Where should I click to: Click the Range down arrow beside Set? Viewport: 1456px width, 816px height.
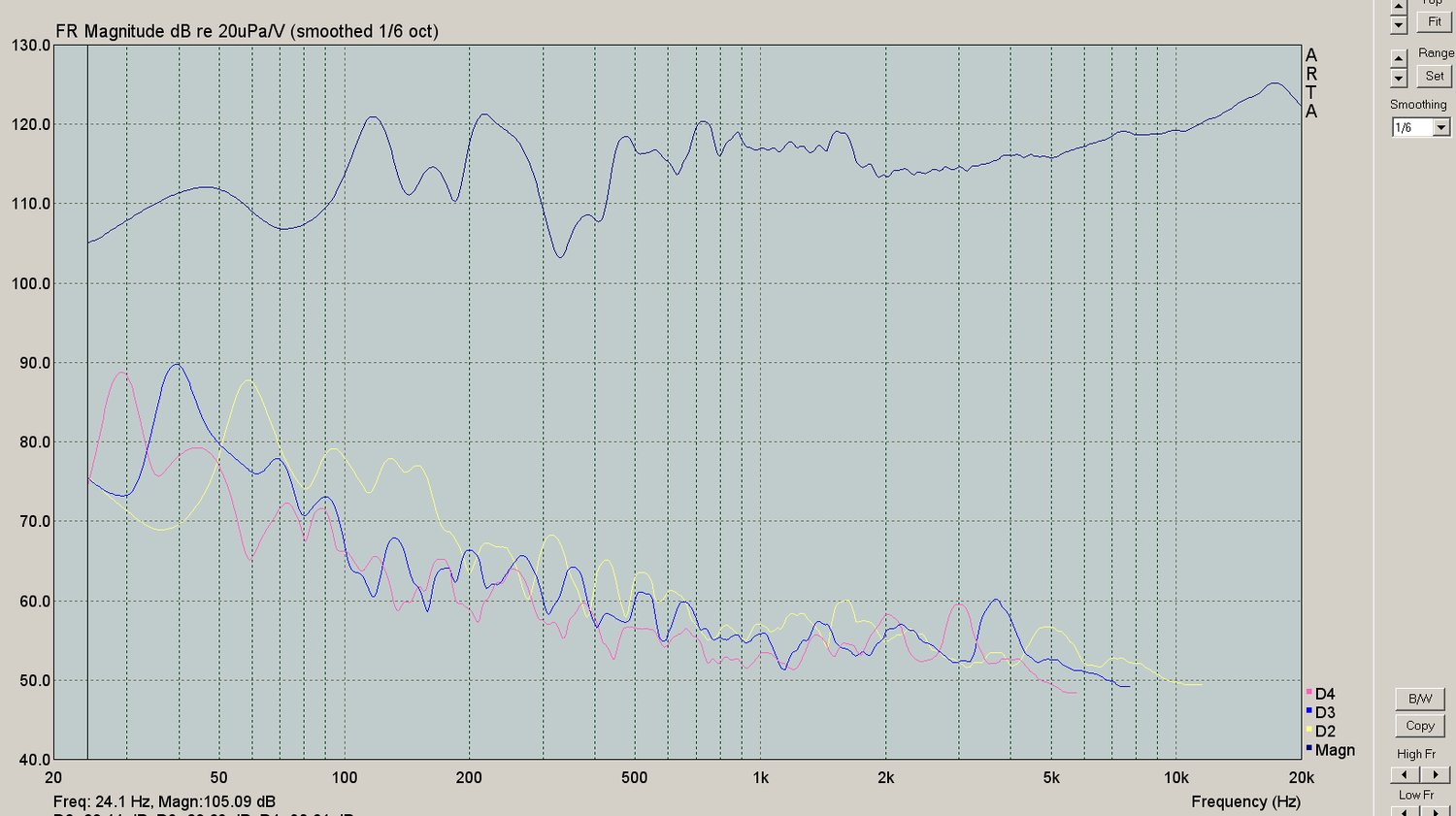1399,78
